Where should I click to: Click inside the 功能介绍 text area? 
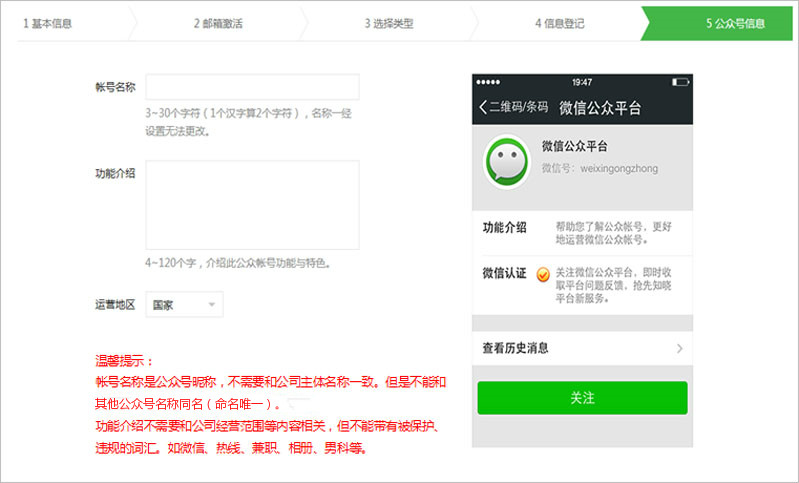(252, 206)
